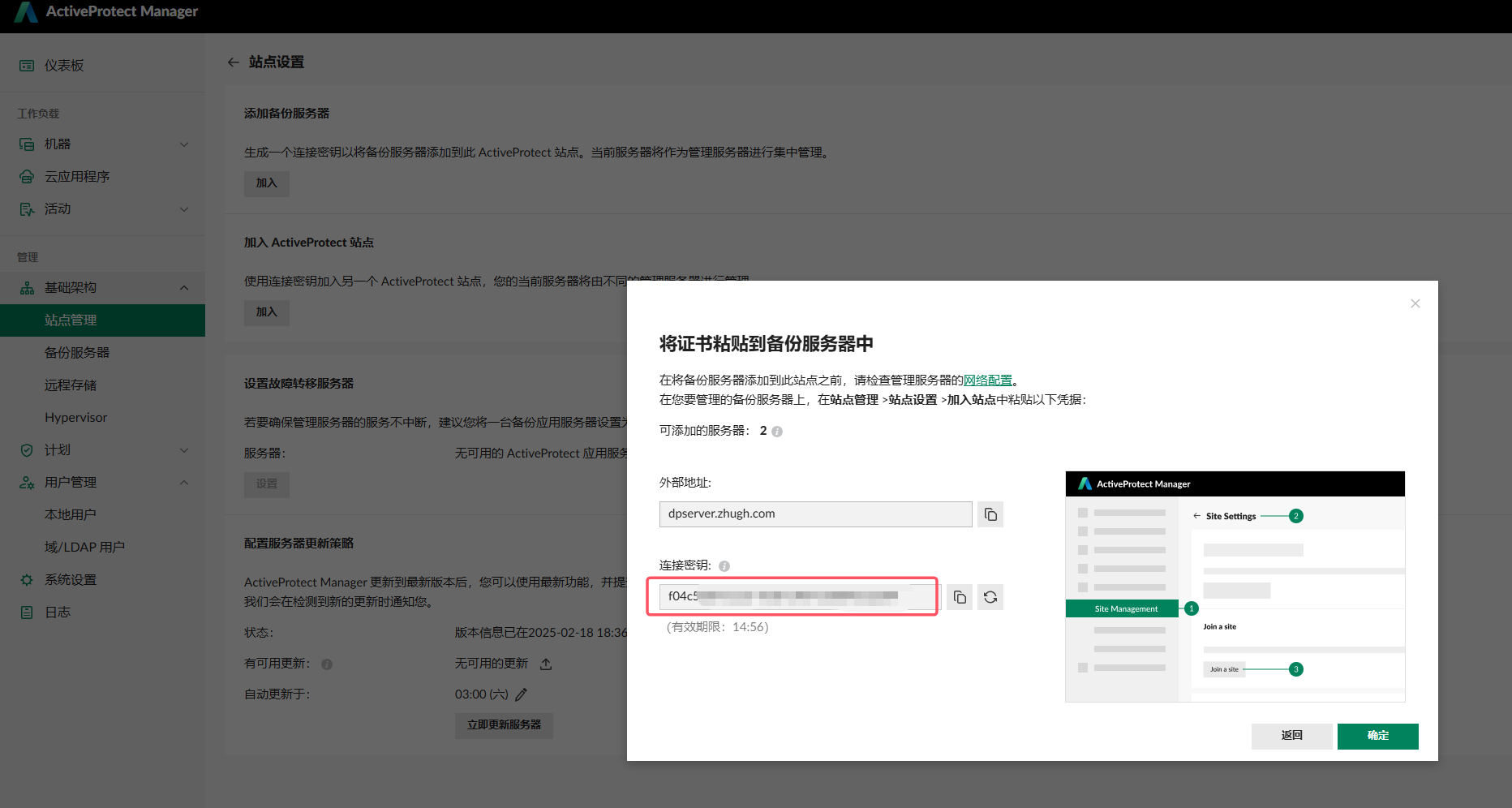Click info icon beside 连接密钥
The image size is (1512, 808).
[724, 566]
